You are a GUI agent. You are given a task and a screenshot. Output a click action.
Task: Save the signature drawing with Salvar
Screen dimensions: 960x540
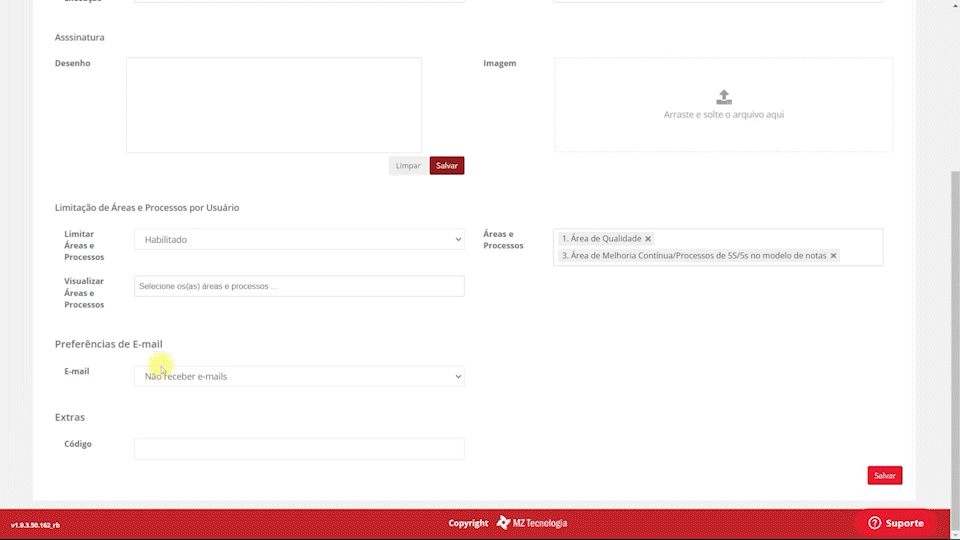447,165
